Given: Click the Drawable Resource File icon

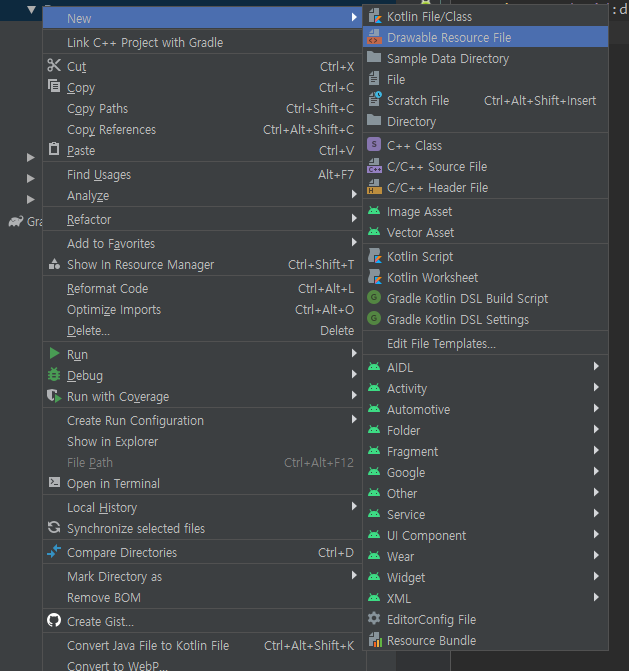Looking at the screenshot, I should click(x=374, y=37).
